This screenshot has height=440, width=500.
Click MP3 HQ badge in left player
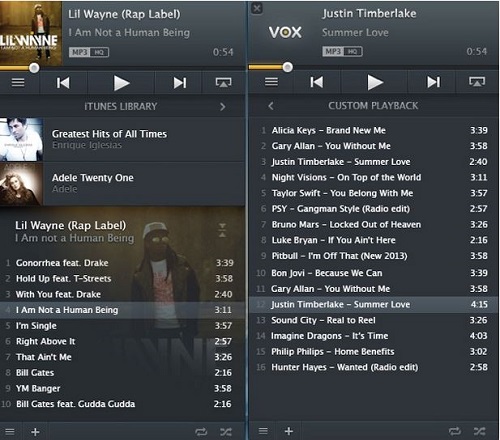(x=89, y=52)
